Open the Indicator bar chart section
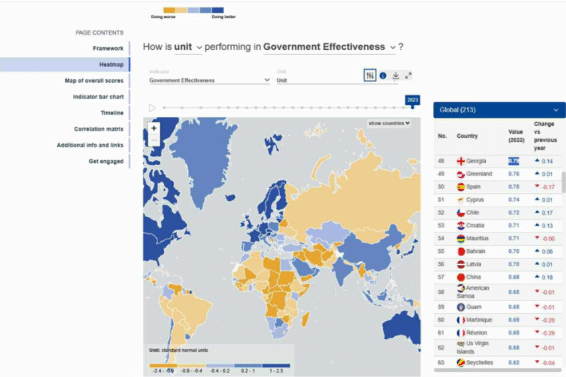The height and width of the screenshot is (377, 566). [x=98, y=97]
